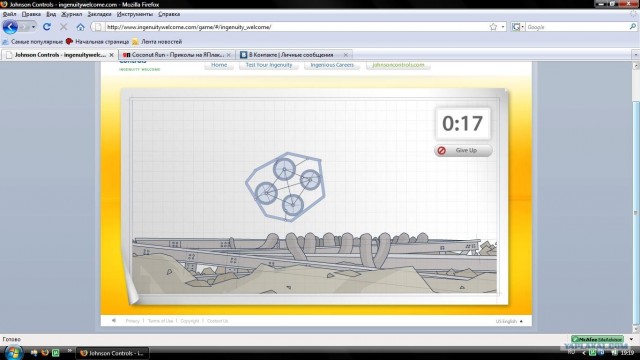Open the Firefox home page icon
The image size is (640, 360).
(80, 27)
